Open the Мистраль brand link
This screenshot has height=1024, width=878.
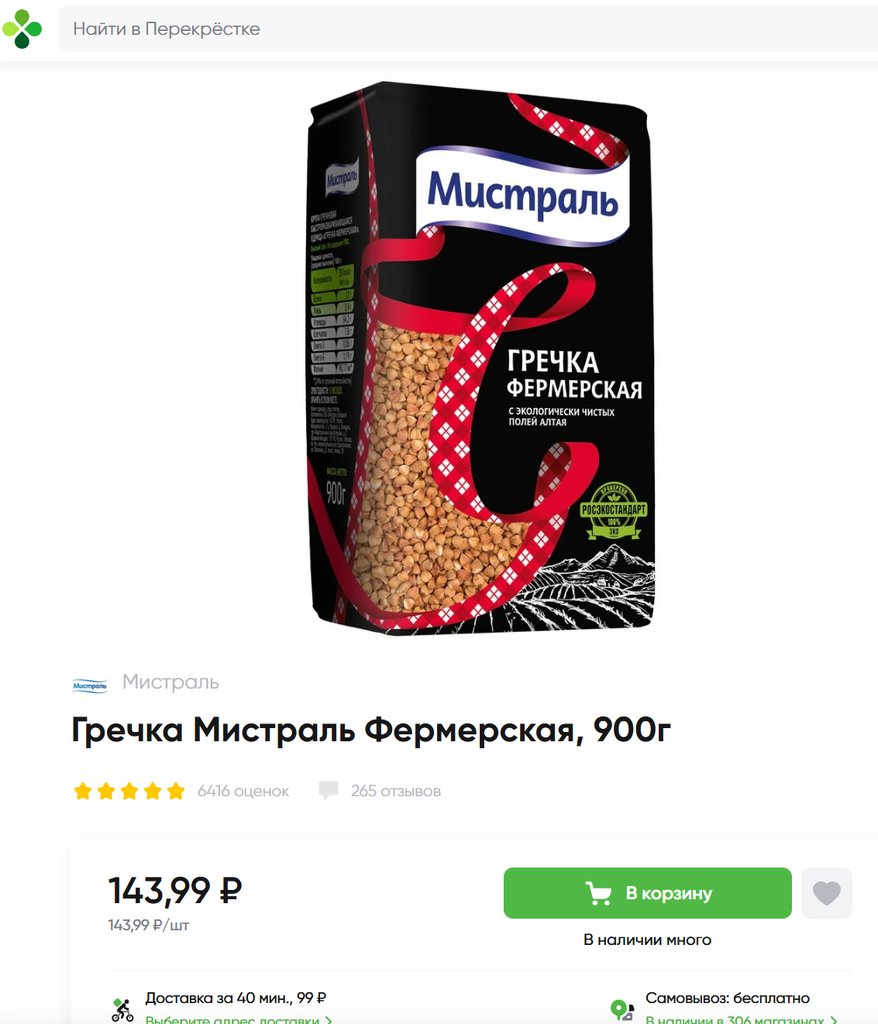pyautogui.click(x=171, y=682)
